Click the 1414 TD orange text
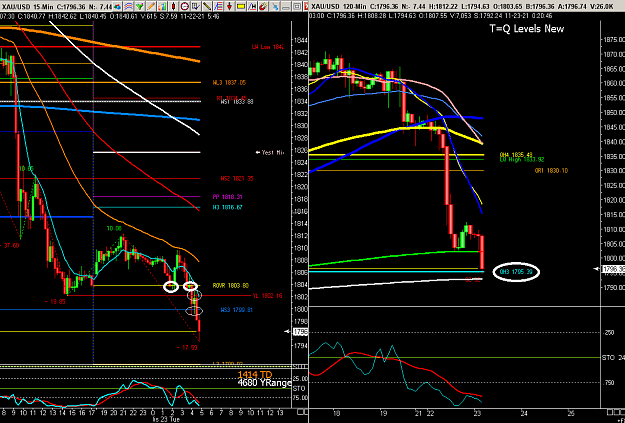Viewport: 625px width, 423px height. pyautogui.click(x=255, y=375)
